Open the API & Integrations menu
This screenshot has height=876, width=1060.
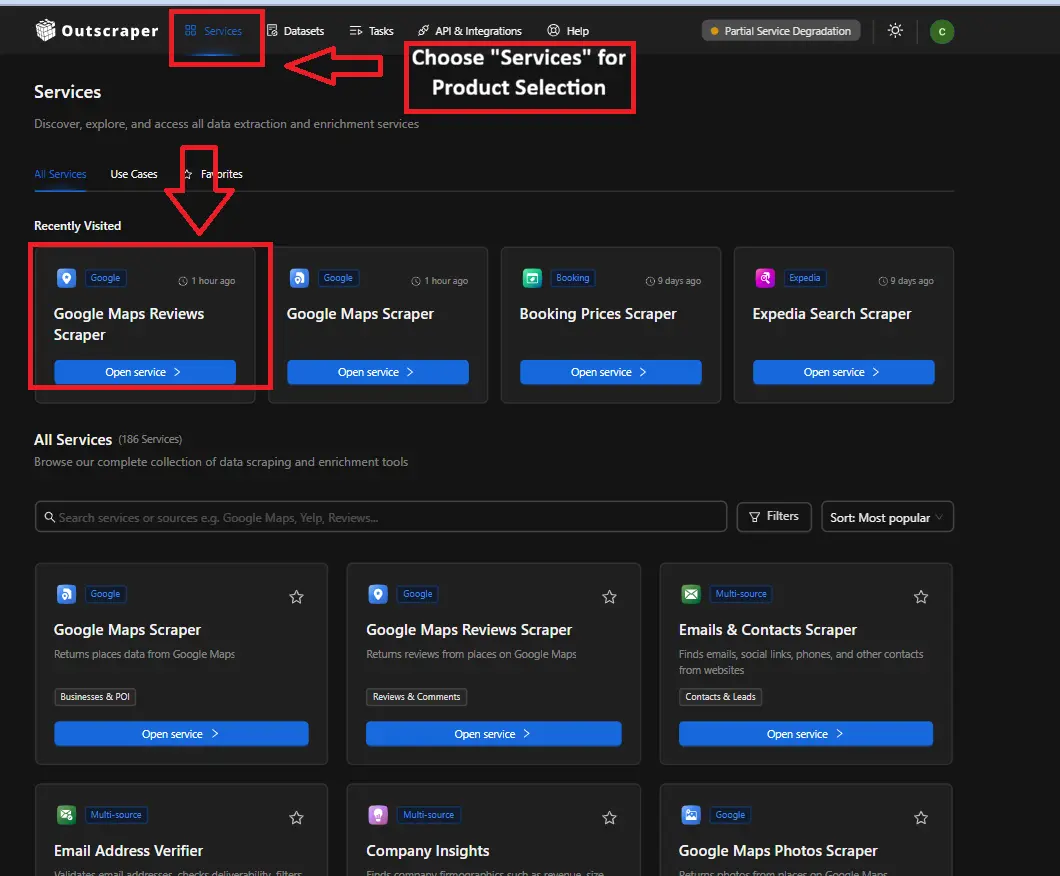click(470, 31)
